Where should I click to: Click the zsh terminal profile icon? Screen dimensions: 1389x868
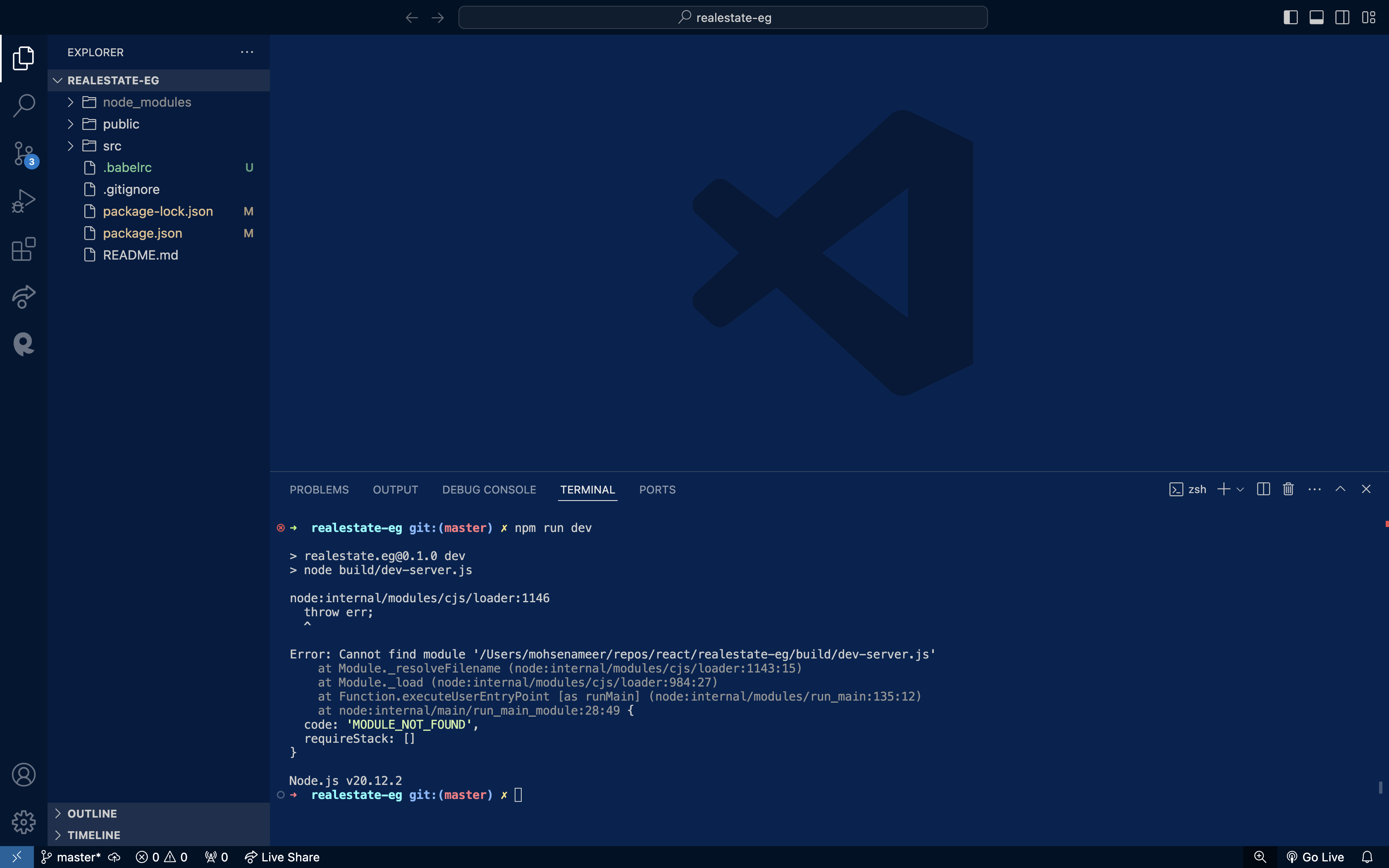[1176, 489]
